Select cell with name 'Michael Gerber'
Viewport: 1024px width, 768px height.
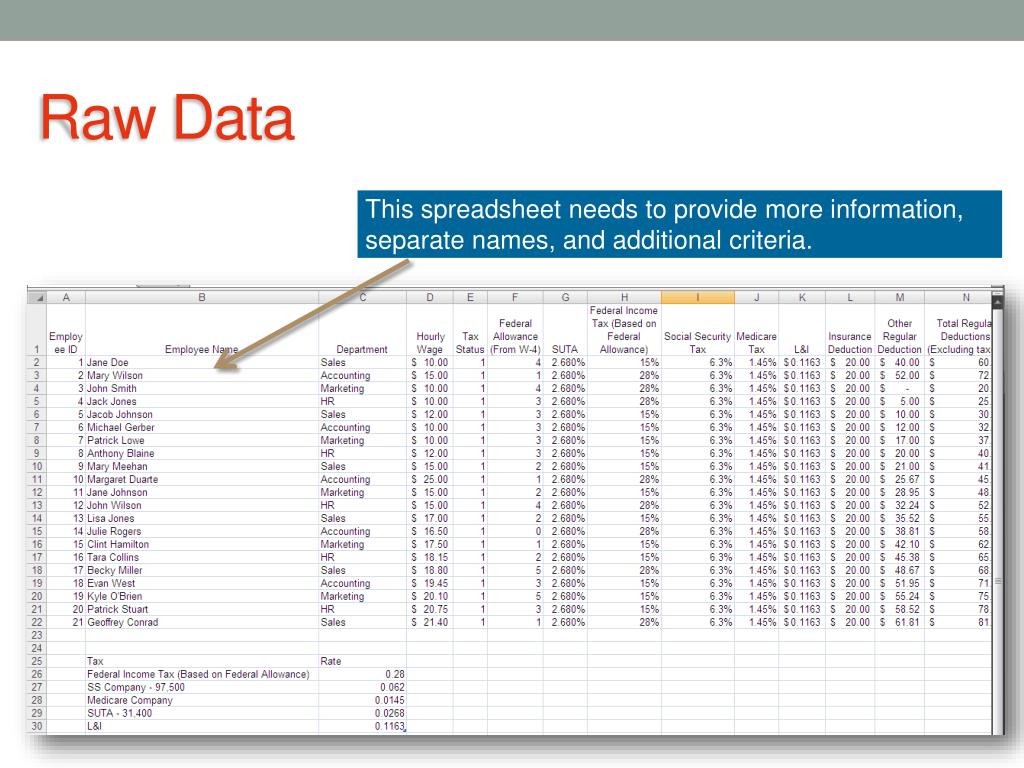(202, 428)
